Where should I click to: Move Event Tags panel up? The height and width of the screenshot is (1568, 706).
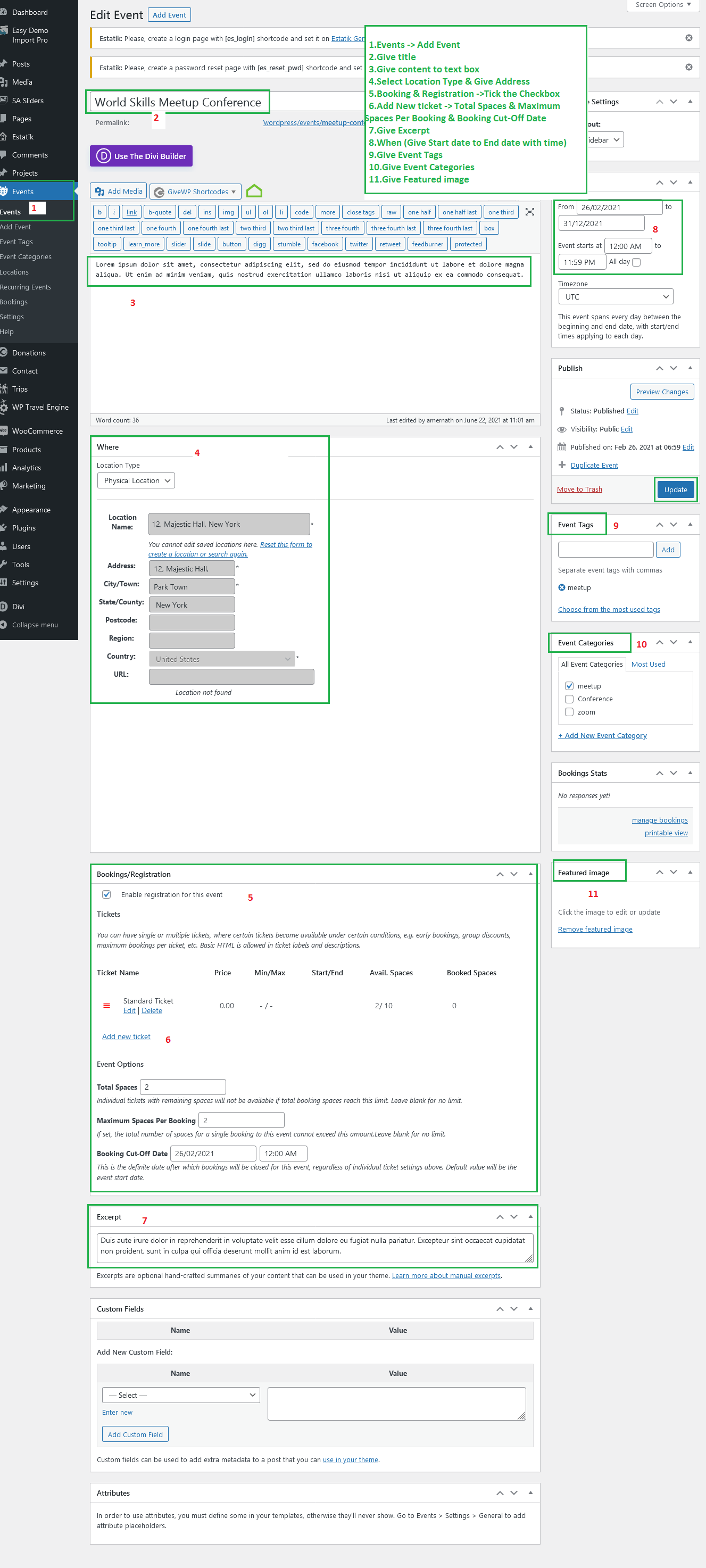(x=659, y=525)
